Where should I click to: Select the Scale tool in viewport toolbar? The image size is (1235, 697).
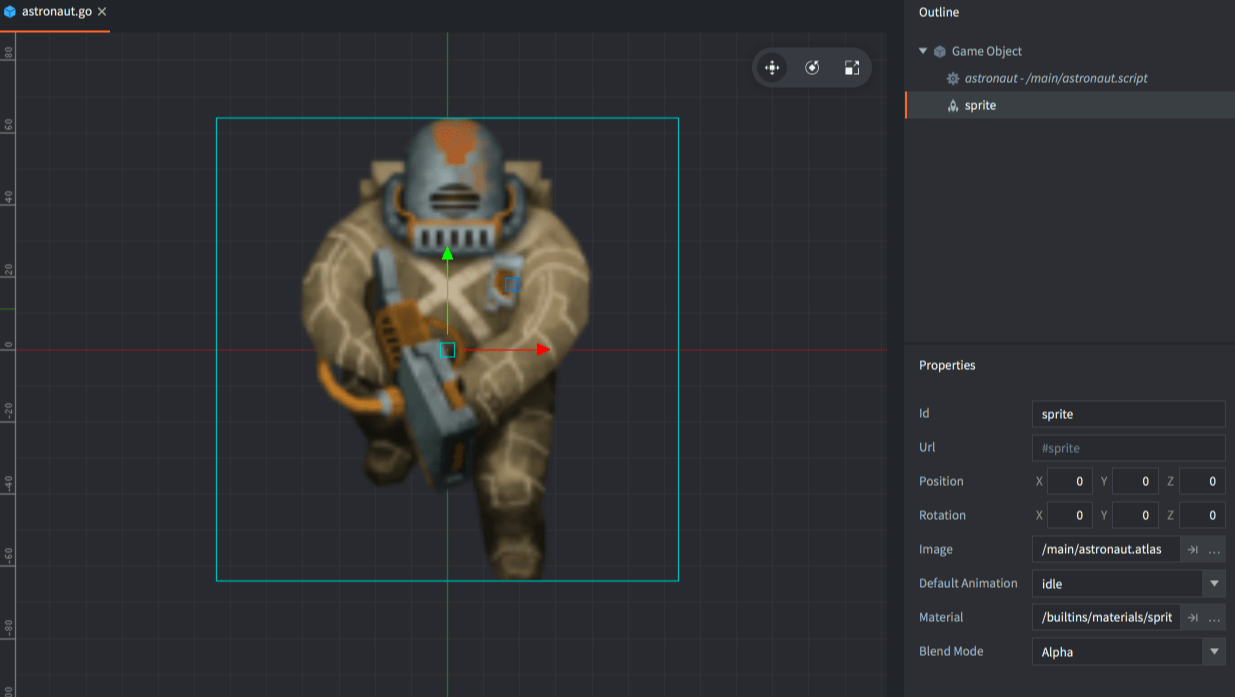[852, 68]
